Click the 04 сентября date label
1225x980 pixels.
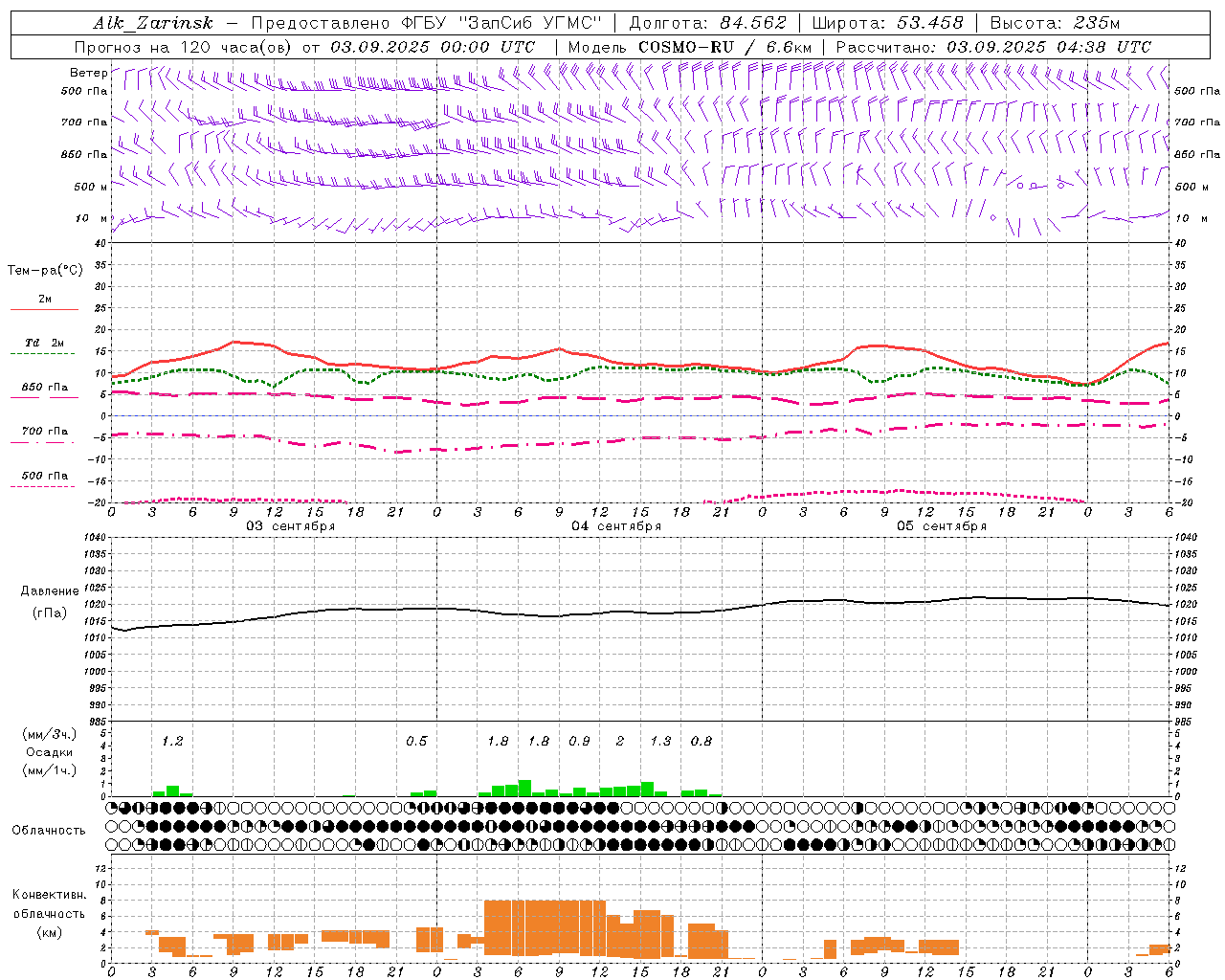coord(616,526)
